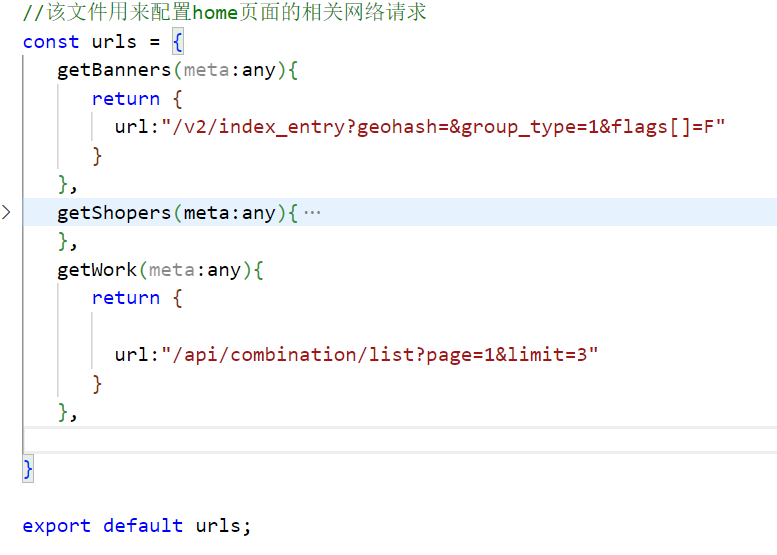Viewport: 777px width, 555px height.
Task: Click the Chinese comment on the first line
Action: click(x=225, y=13)
